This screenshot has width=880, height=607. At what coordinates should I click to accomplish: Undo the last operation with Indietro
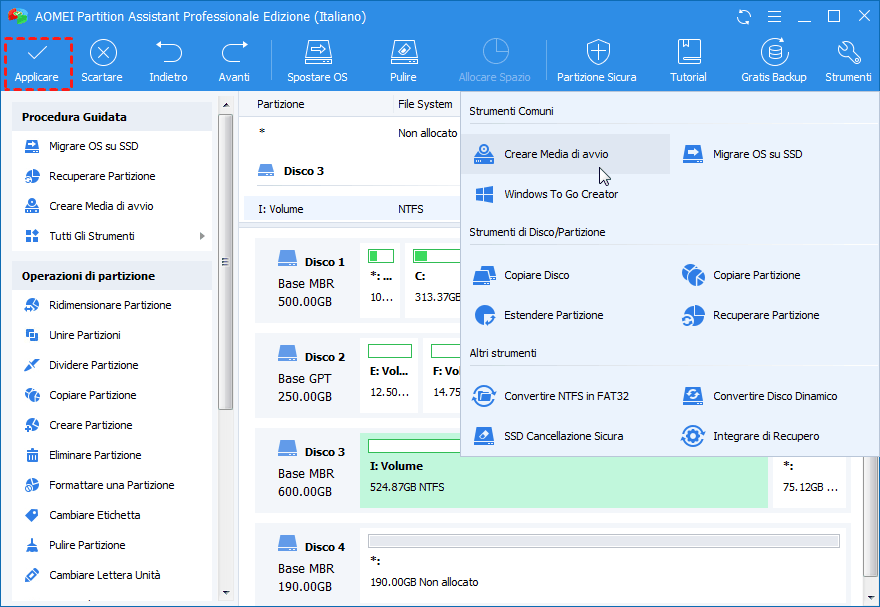point(168,61)
